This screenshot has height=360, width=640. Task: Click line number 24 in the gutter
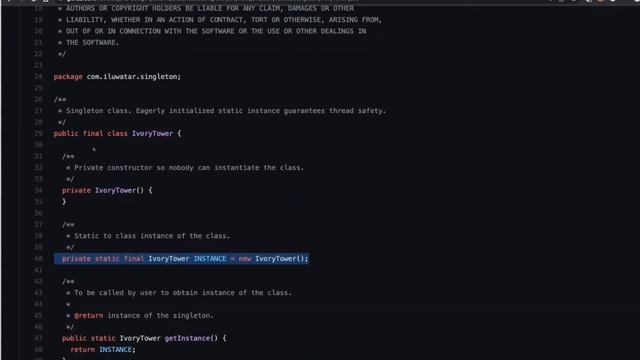point(38,77)
